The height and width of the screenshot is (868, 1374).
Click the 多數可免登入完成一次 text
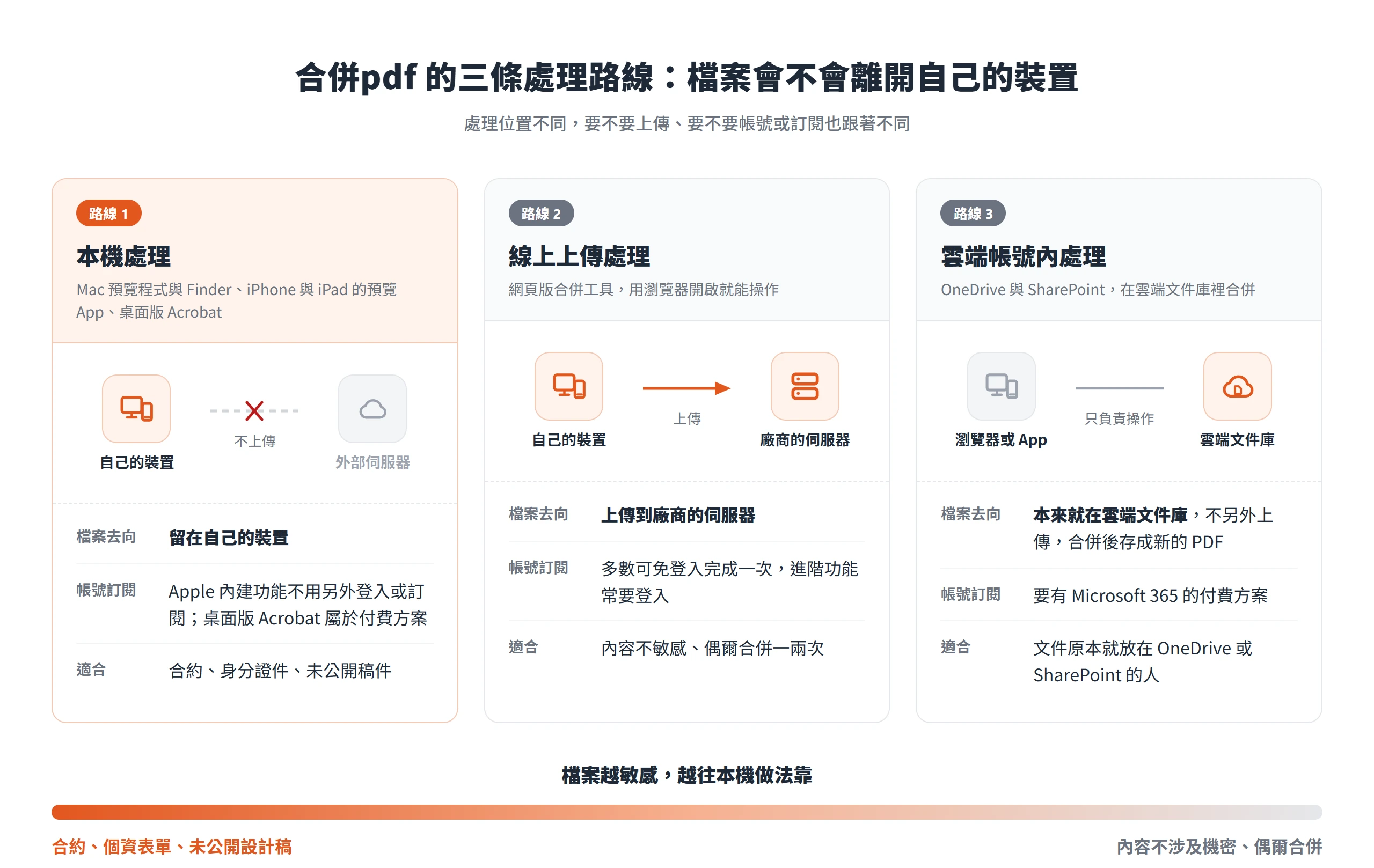(x=730, y=582)
